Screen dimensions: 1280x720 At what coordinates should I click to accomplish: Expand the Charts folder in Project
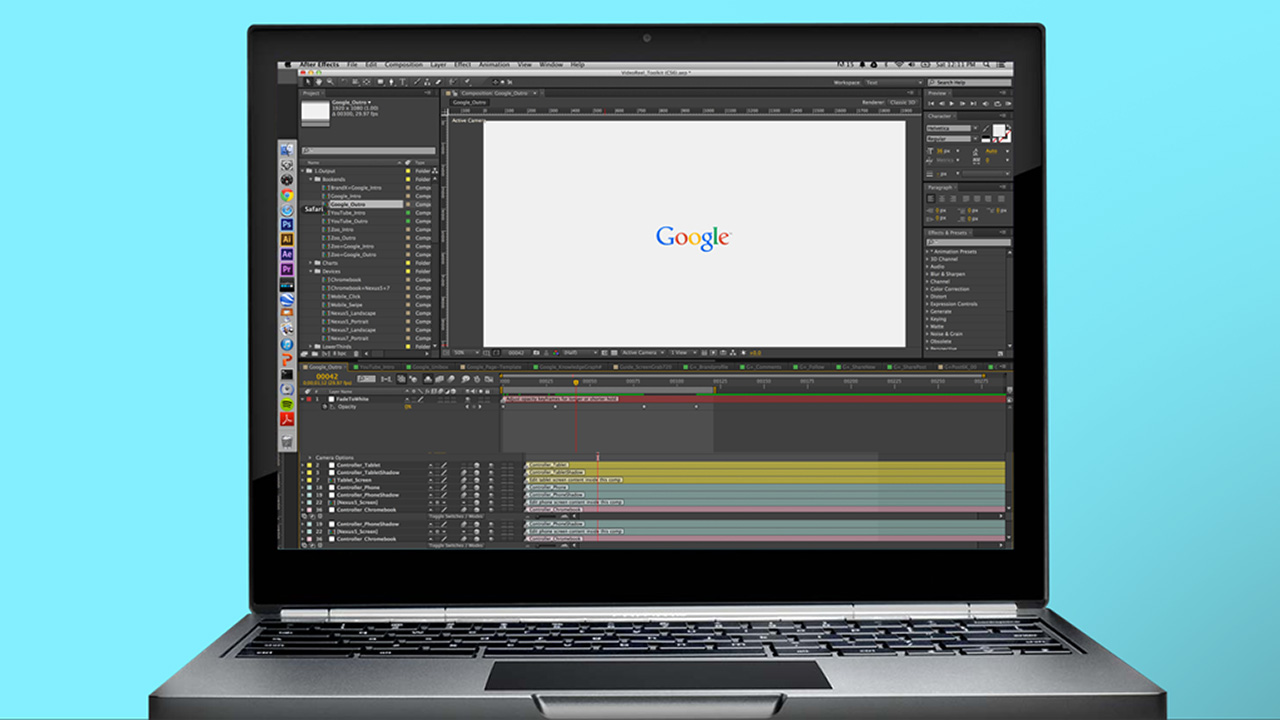point(312,263)
